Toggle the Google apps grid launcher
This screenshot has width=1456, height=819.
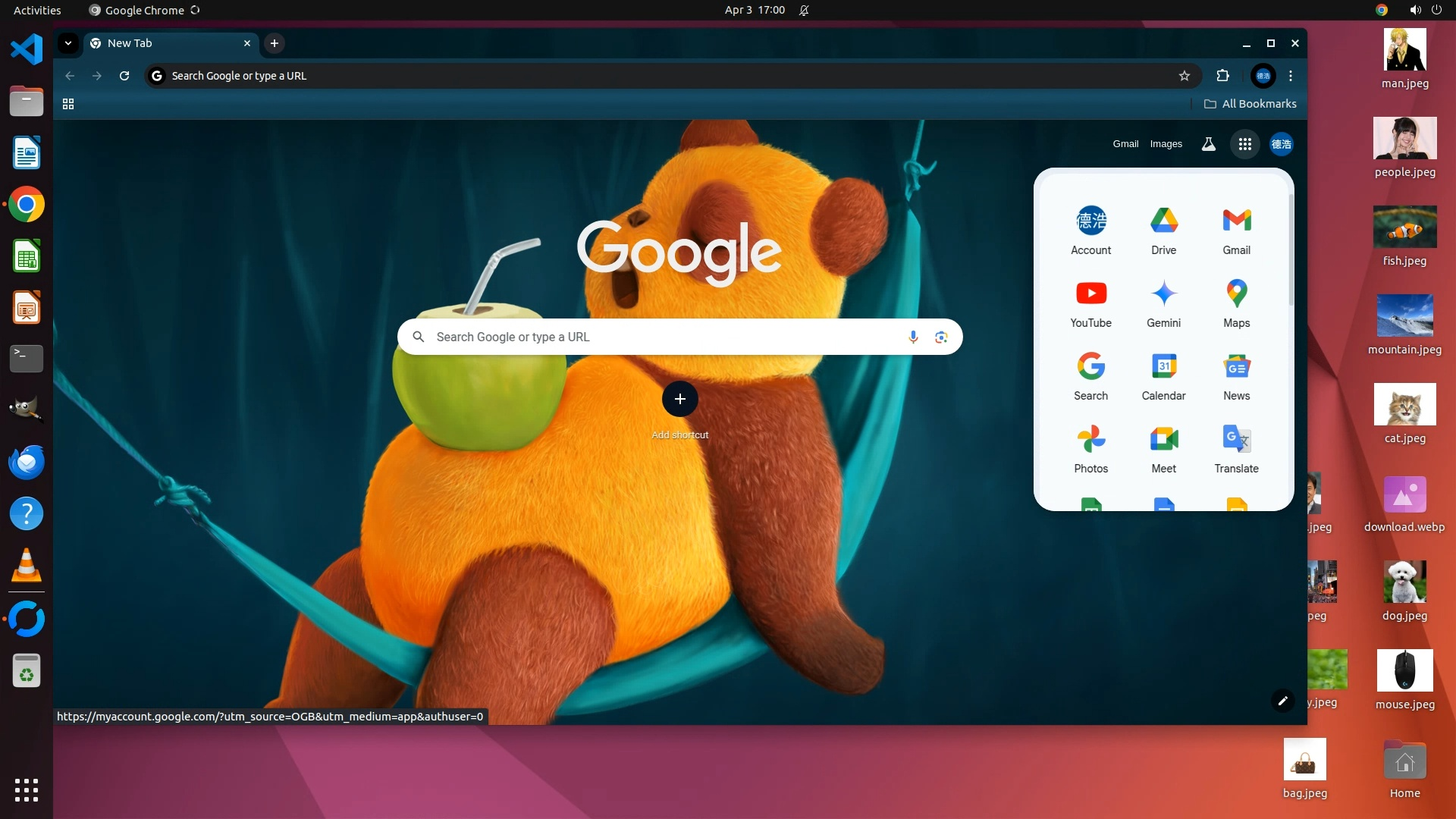tap(1245, 144)
